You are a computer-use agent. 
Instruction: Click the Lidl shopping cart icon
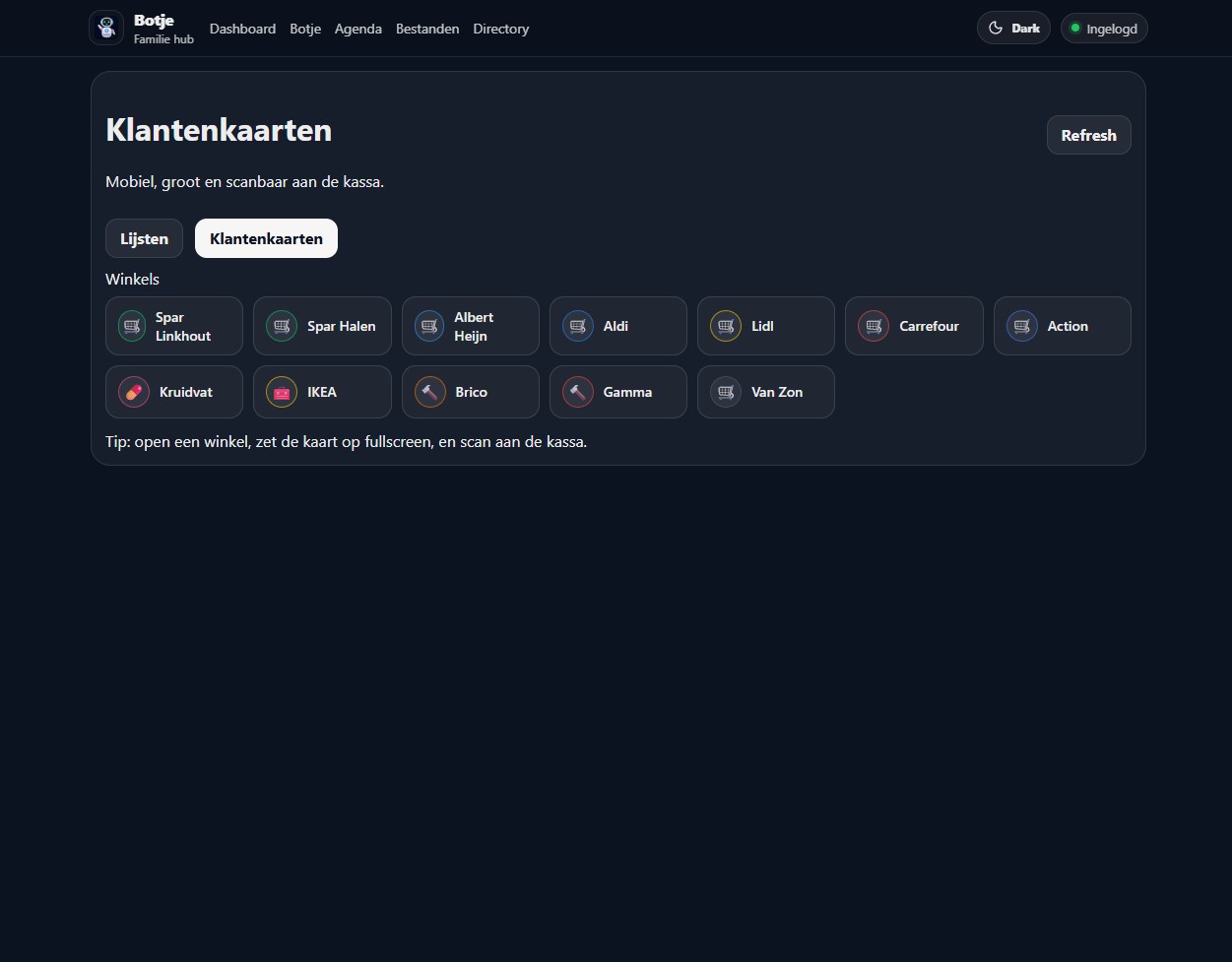pos(726,326)
